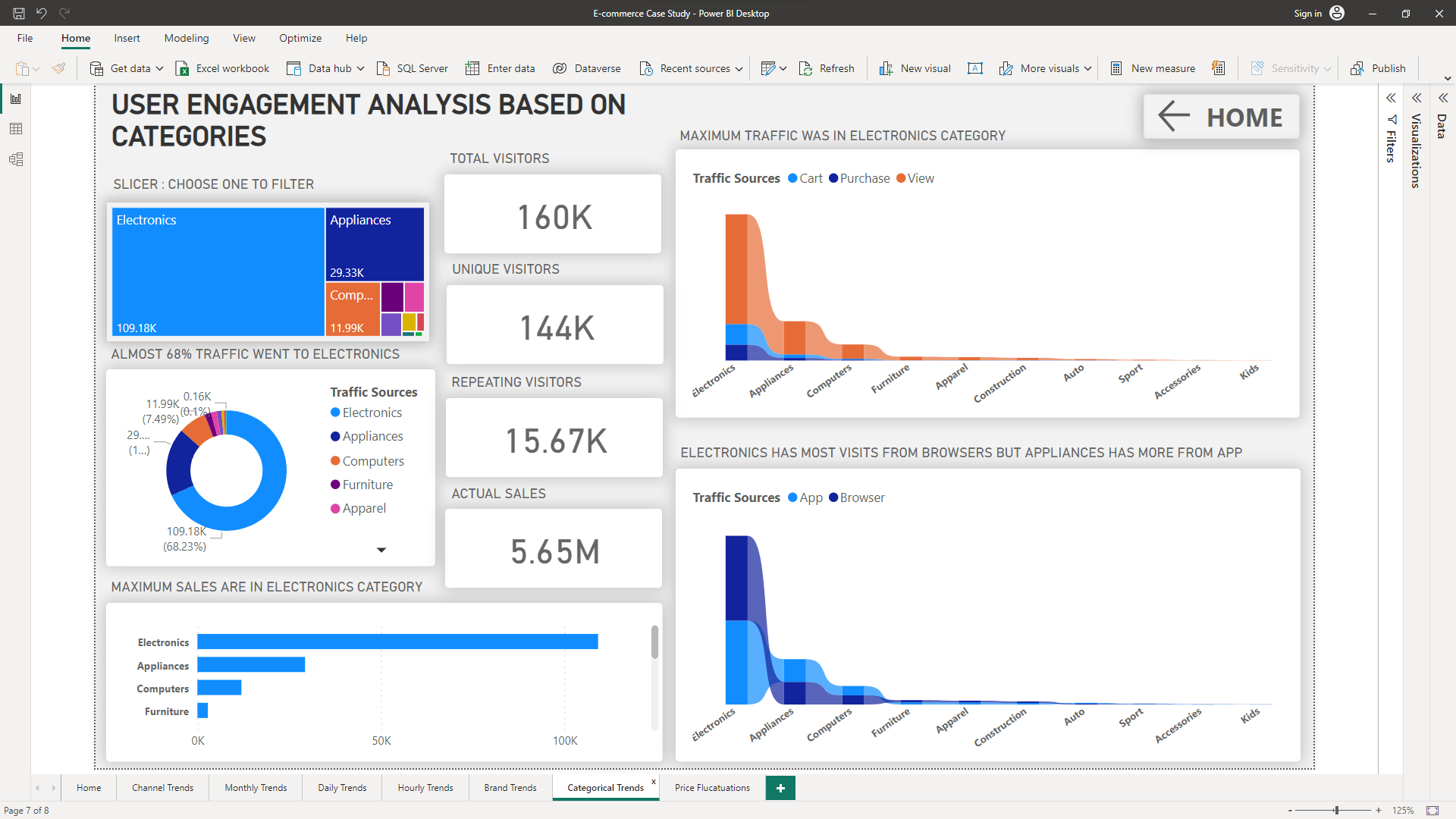Click the Format painter icon
1456x819 pixels.
[x=58, y=68]
